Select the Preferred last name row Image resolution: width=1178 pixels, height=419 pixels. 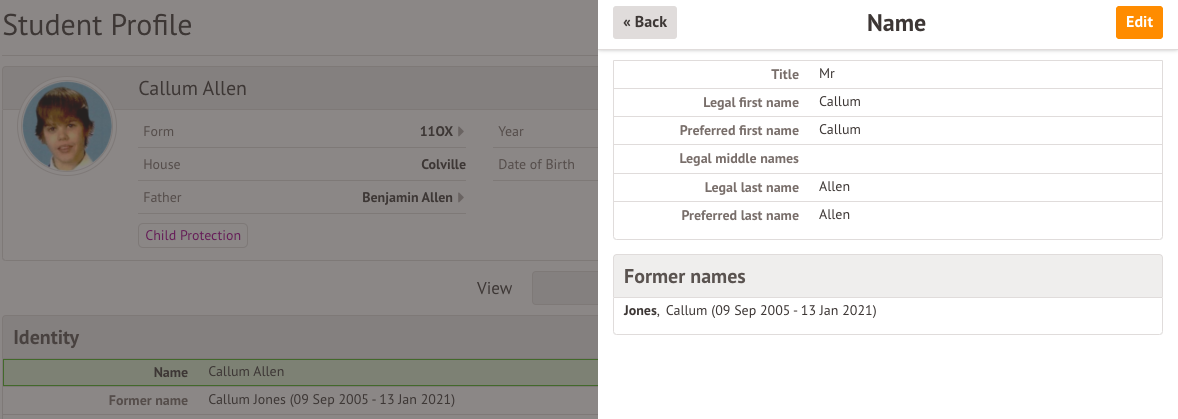887,215
